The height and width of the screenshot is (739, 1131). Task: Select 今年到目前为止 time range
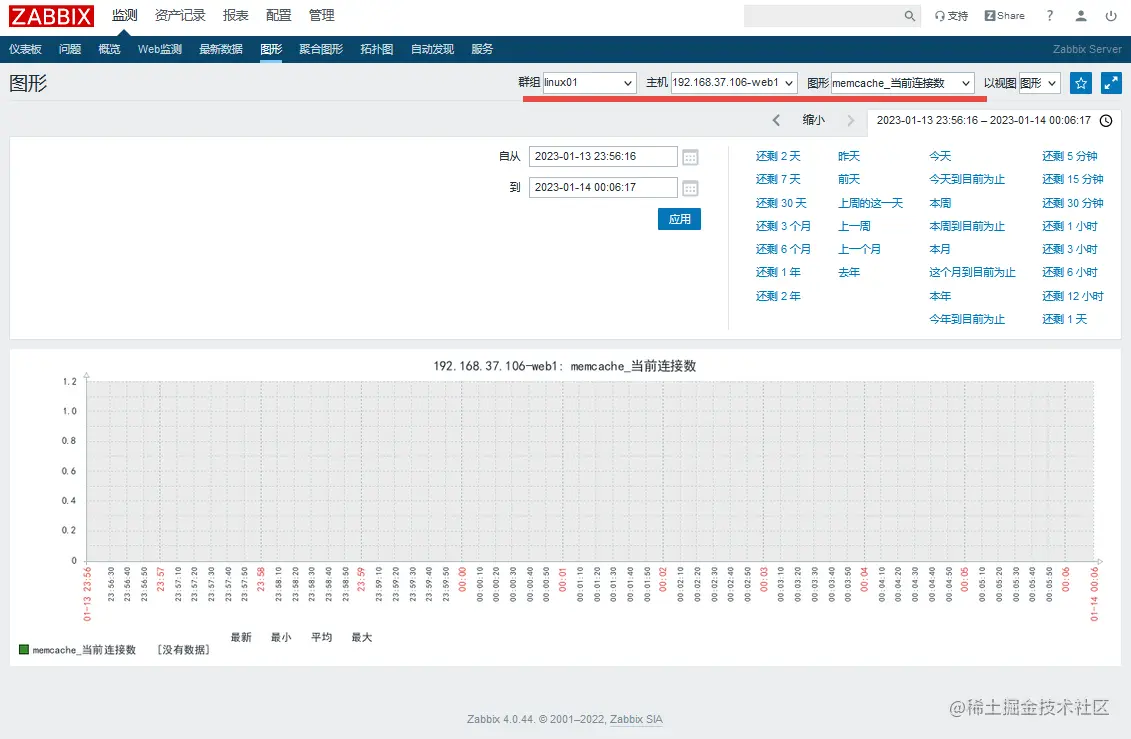click(x=967, y=319)
